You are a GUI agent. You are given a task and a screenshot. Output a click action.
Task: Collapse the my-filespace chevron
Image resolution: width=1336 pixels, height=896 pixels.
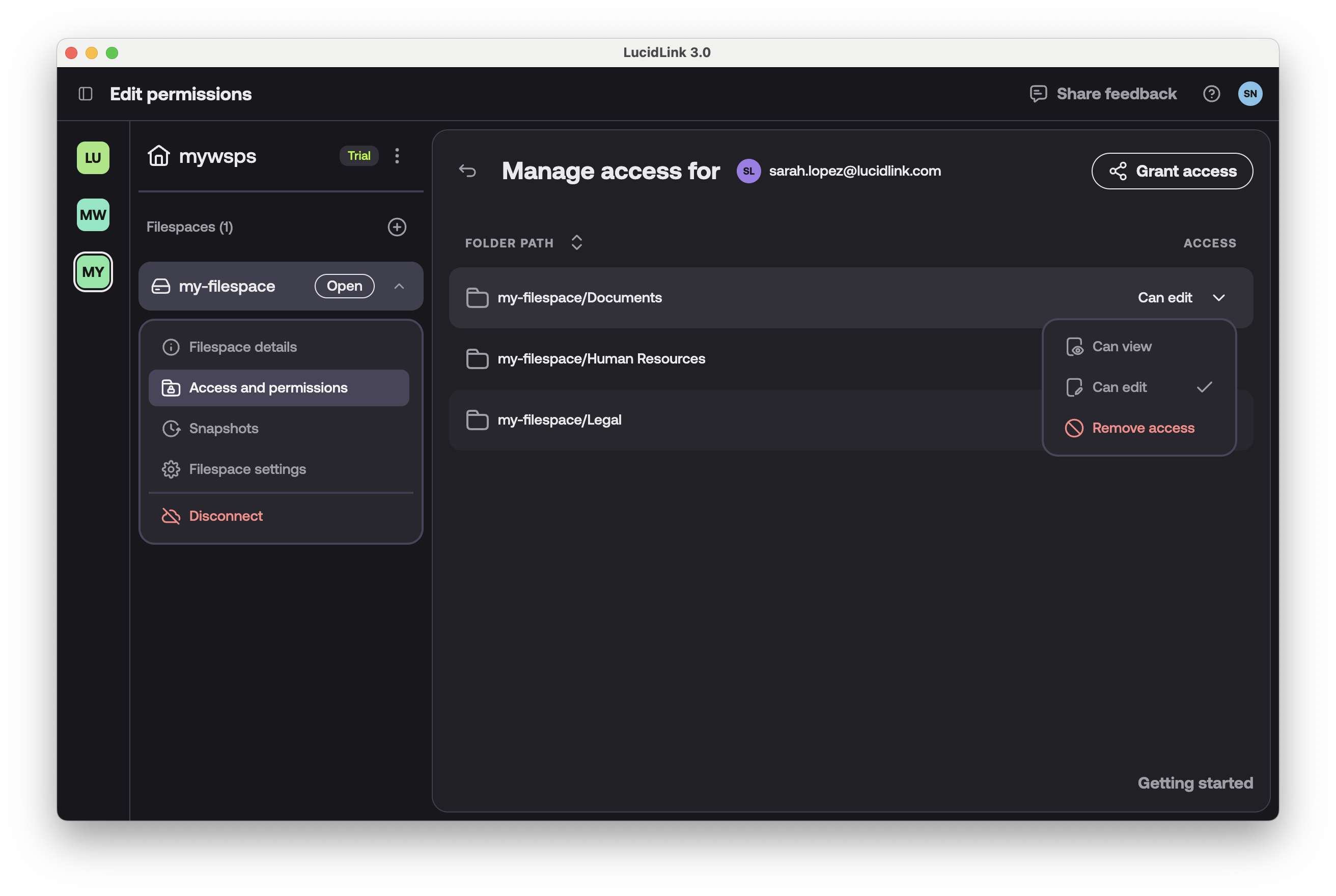point(399,286)
